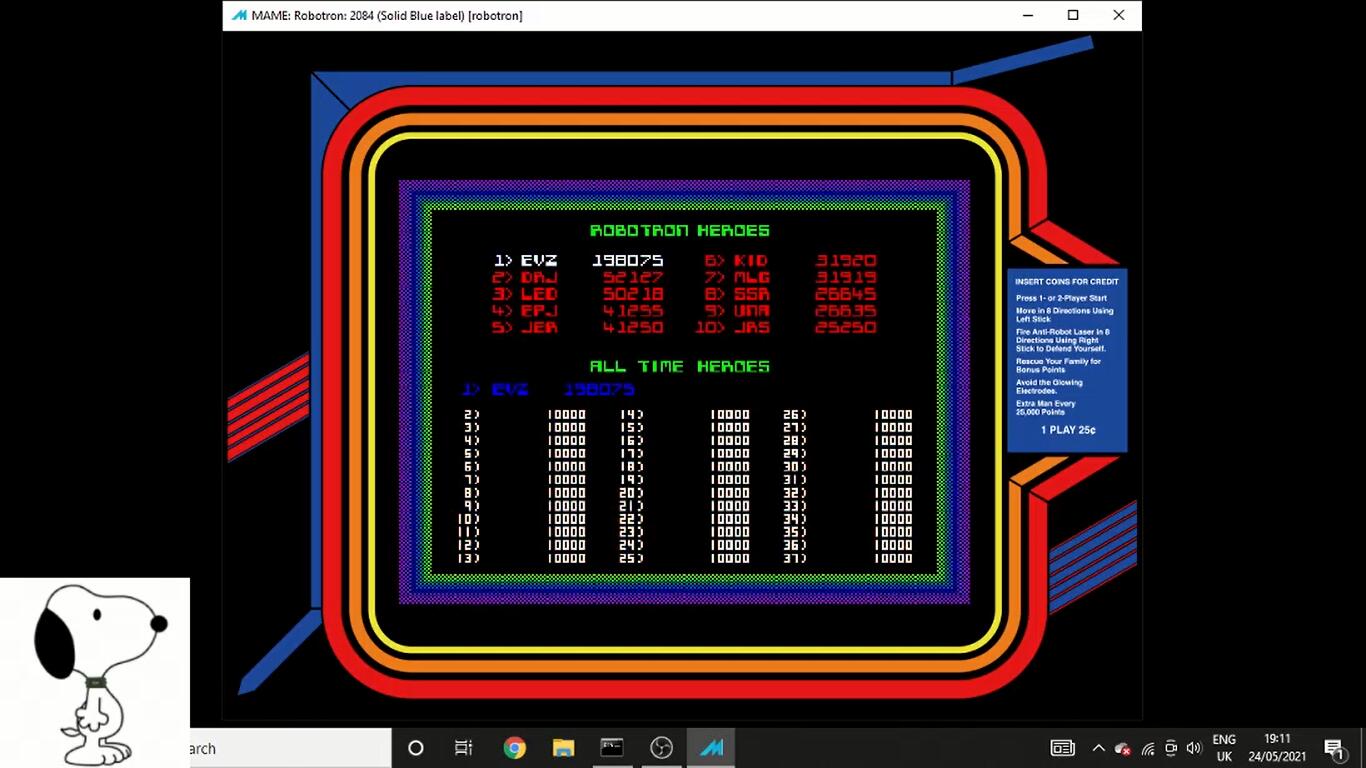Click the Snoopy image overlay
Image resolution: width=1366 pixels, height=768 pixels.
(x=95, y=672)
